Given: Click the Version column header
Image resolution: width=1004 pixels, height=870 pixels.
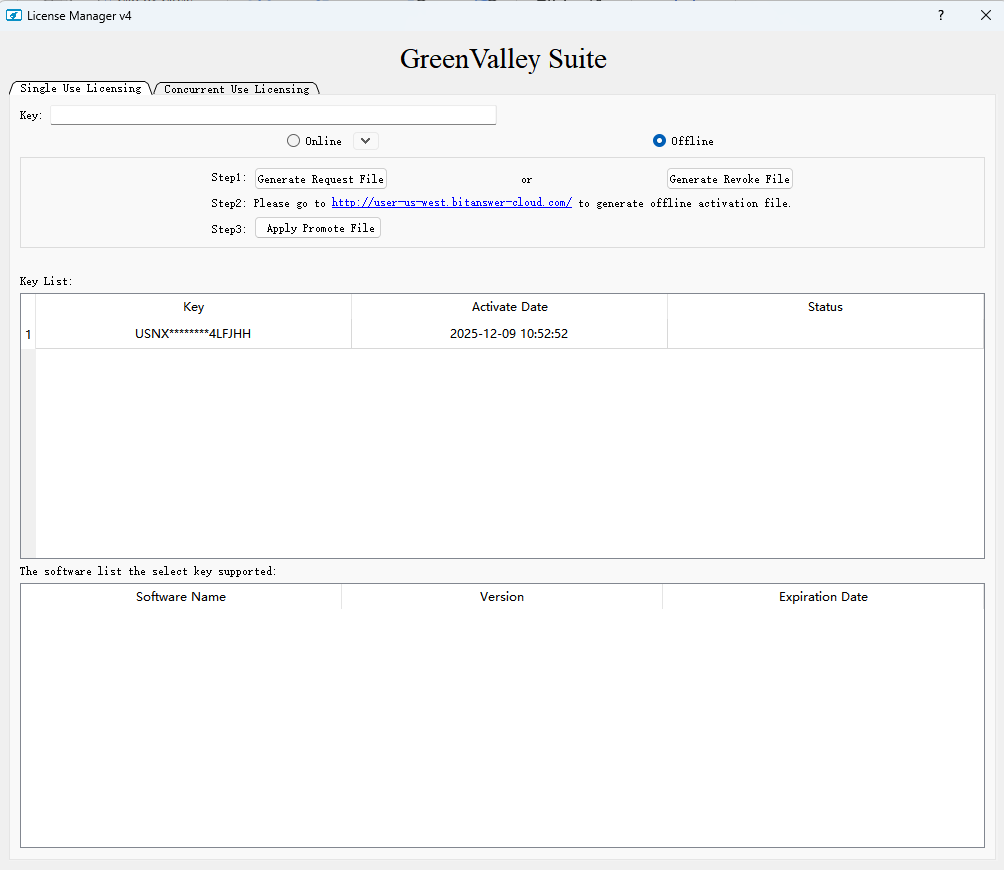Looking at the screenshot, I should (502, 597).
